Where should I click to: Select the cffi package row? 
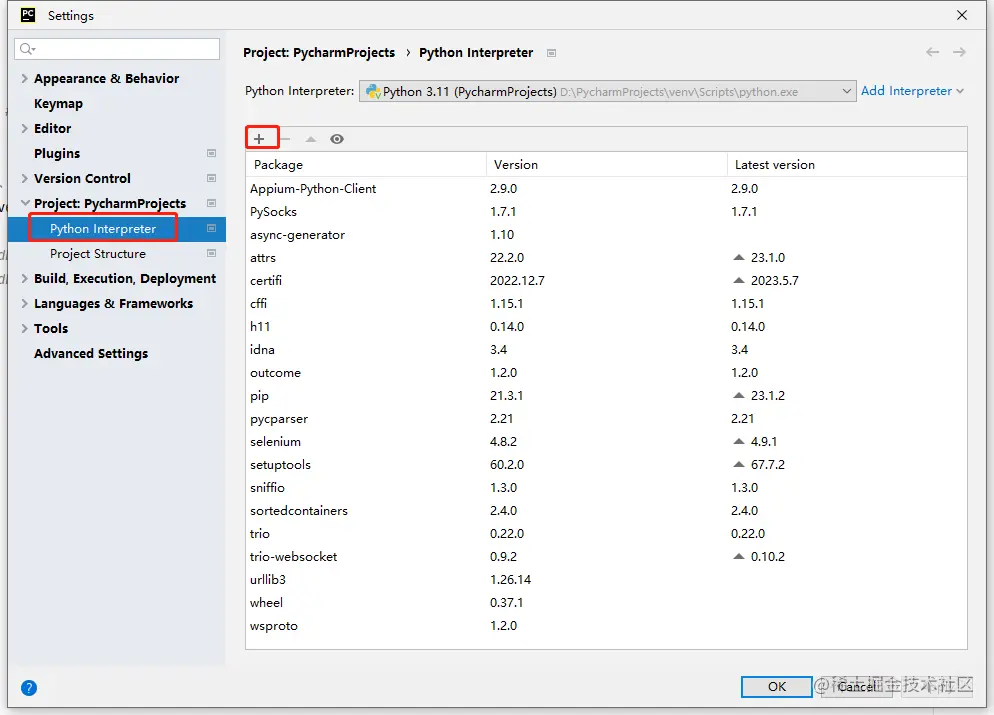606,304
